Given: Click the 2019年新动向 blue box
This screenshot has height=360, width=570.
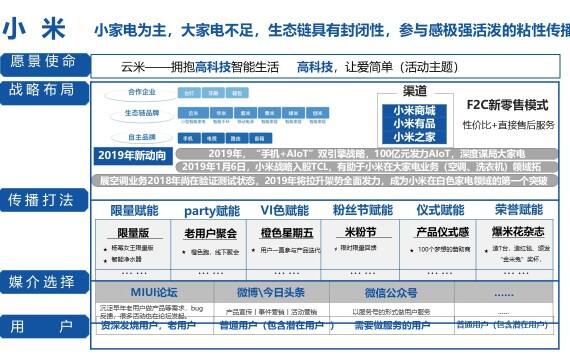Looking at the screenshot, I should [x=133, y=156].
